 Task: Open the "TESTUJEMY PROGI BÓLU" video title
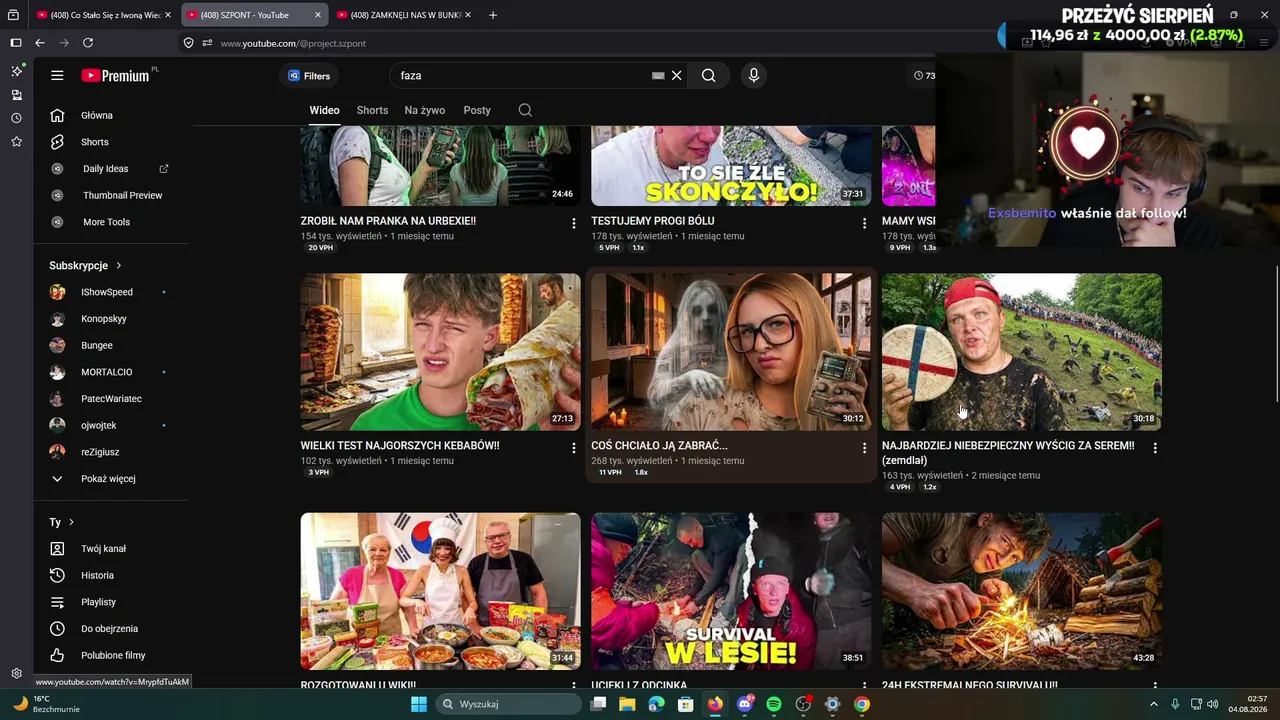[x=652, y=221]
